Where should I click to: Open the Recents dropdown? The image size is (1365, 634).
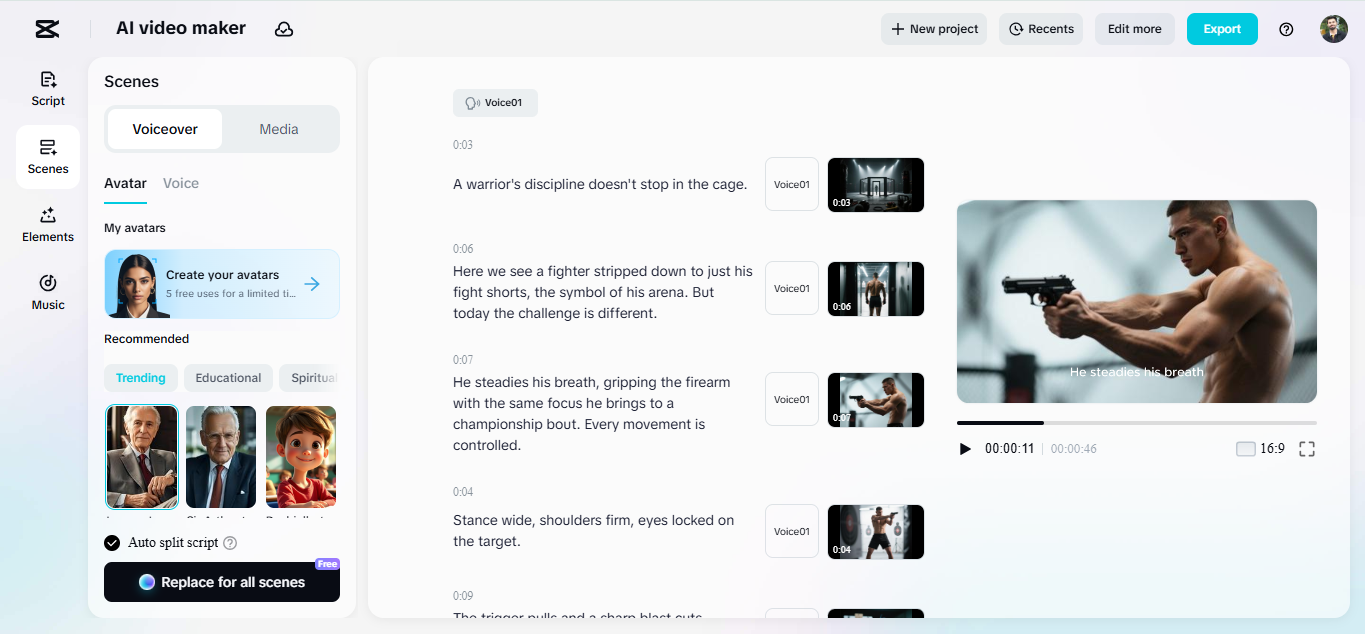(1040, 28)
